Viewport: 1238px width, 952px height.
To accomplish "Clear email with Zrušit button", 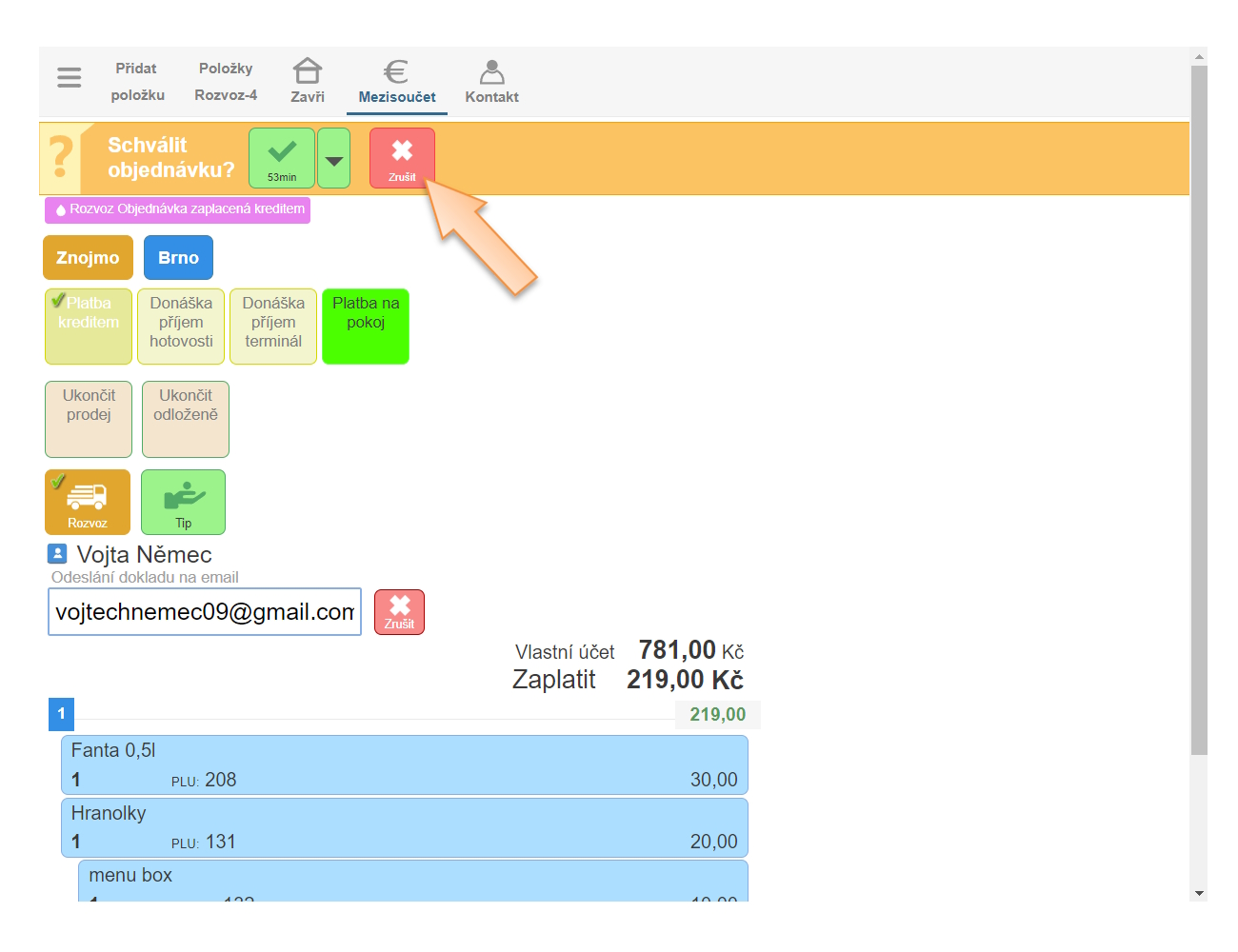I will 399,611.
